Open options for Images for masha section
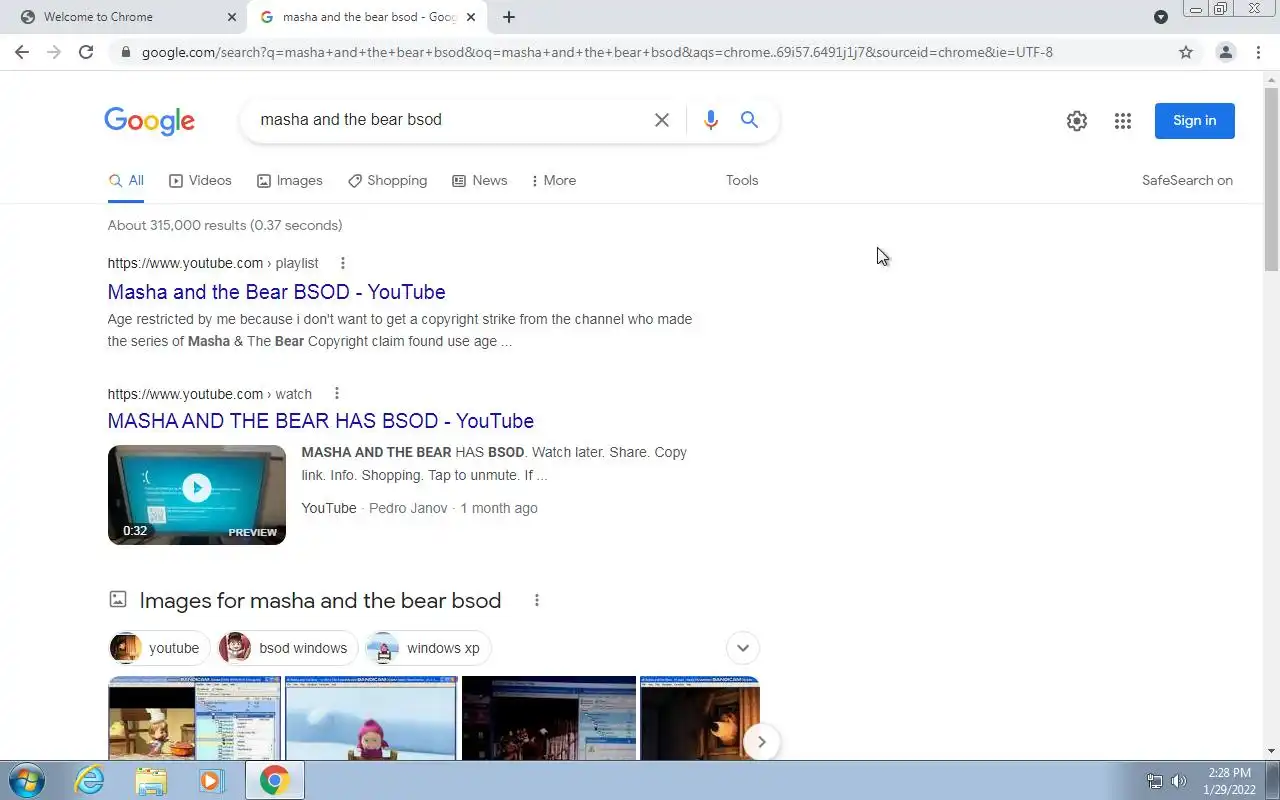This screenshot has height=800, width=1280. point(537,600)
